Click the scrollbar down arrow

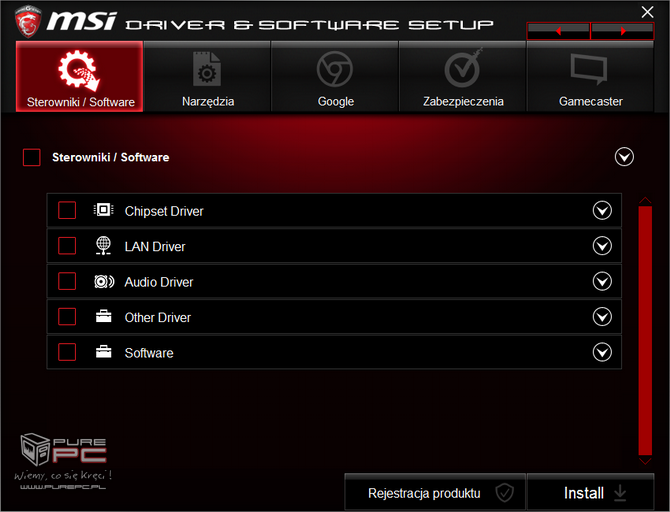(645, 461)
